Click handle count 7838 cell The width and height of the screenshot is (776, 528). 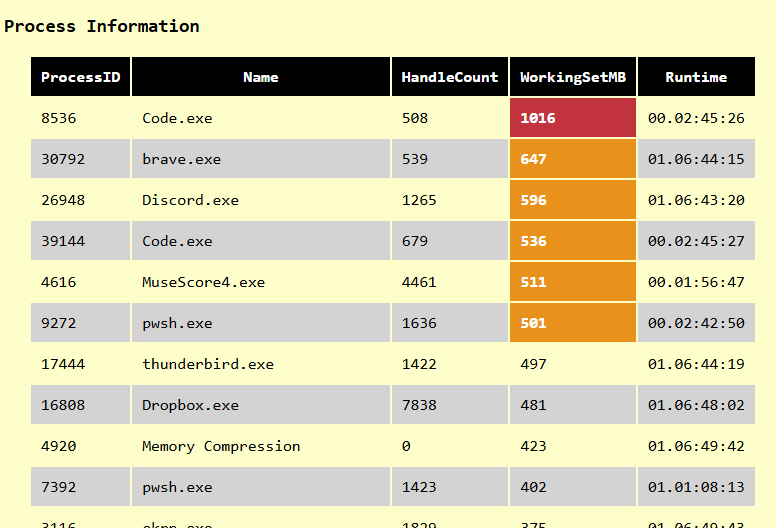tap(450, 405)
